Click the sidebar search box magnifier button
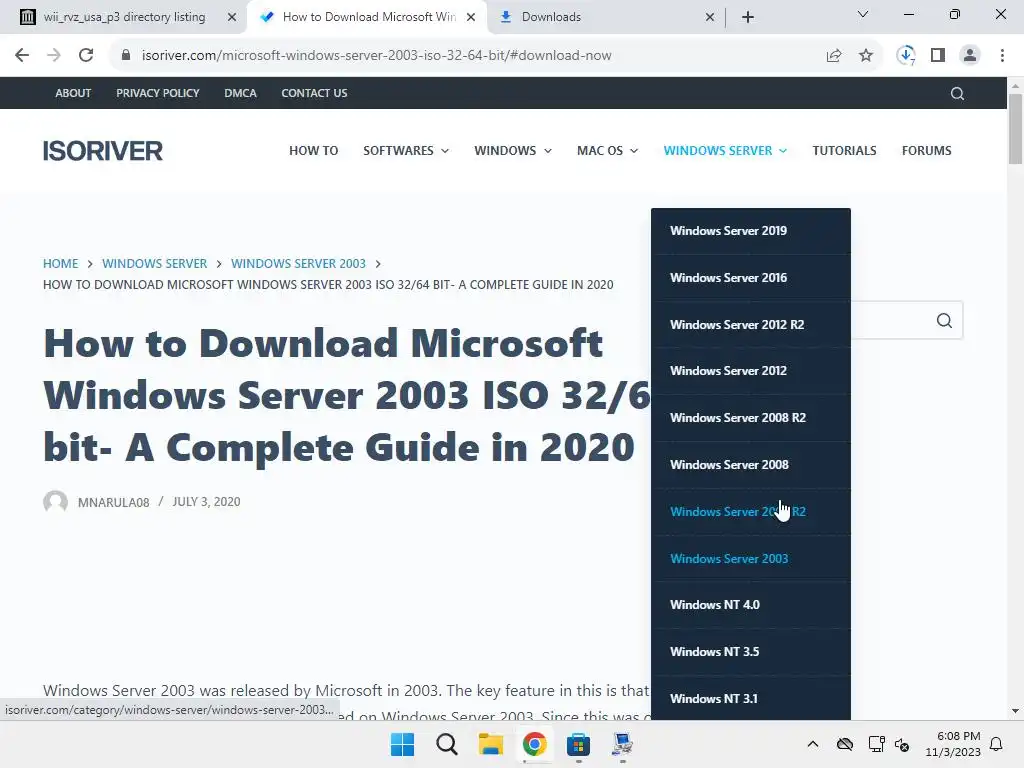This screenshot has width=1024, height=768. 944,321
